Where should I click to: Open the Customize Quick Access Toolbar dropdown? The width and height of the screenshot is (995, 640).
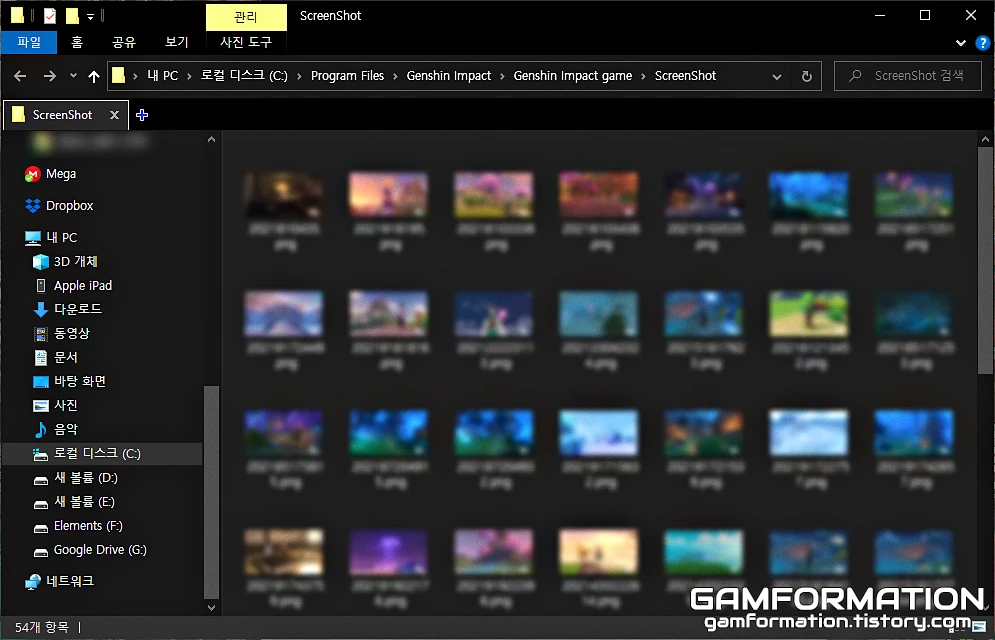coord(91,16)
